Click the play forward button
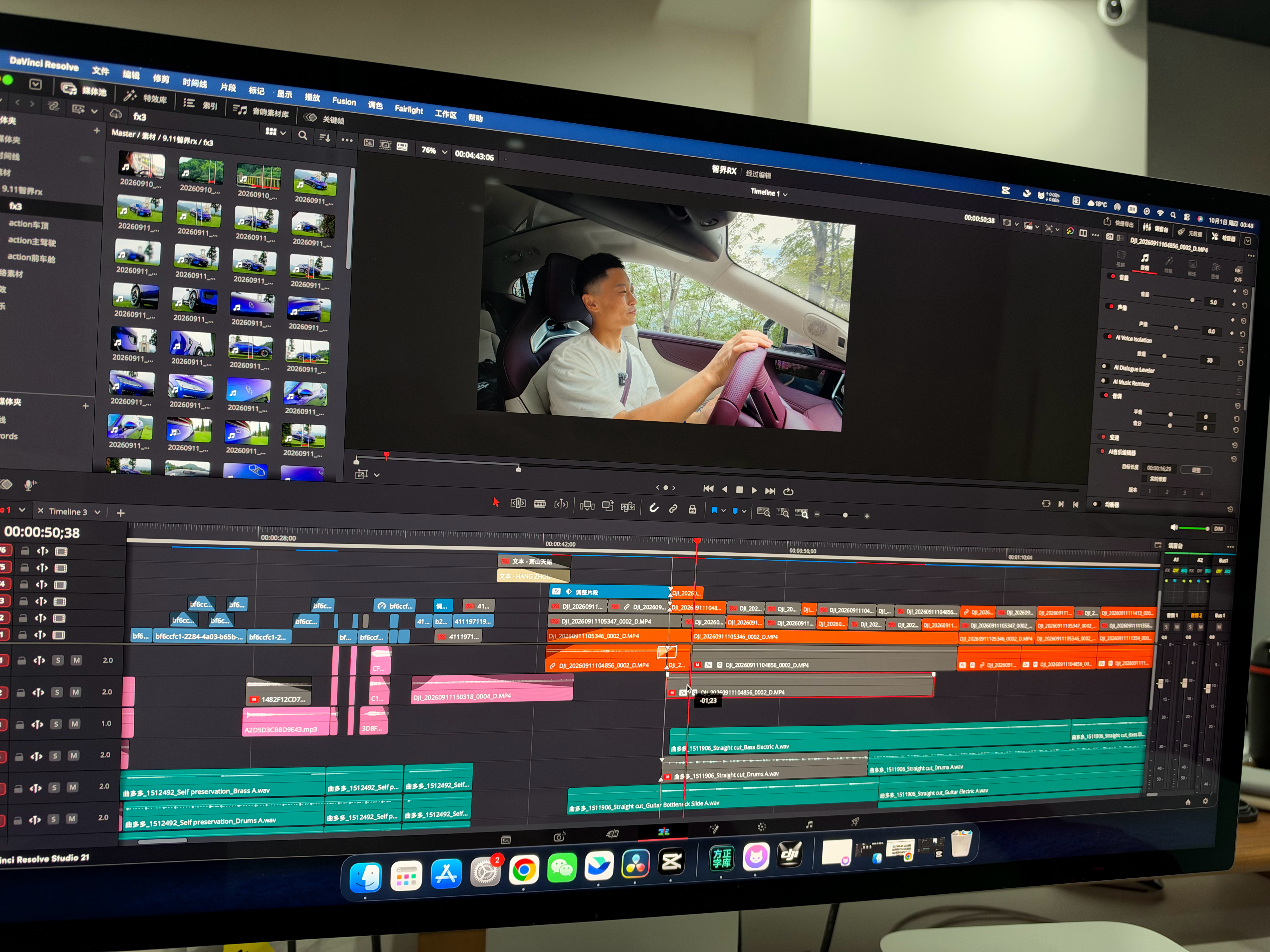Image resolution: width=1270 pixels, height=952 pixels. [x=754, y=491]
